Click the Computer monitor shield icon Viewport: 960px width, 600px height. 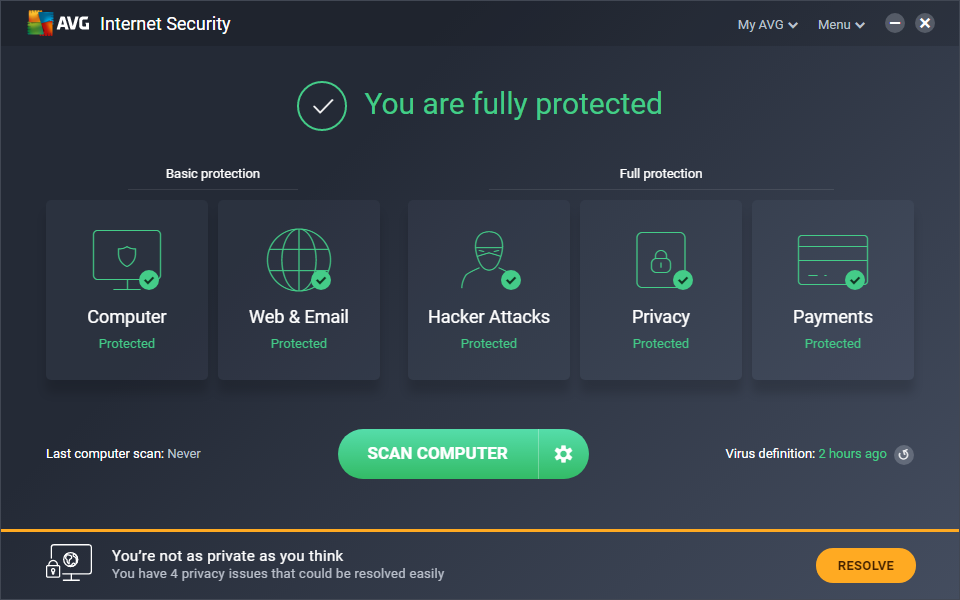coord(126,259)
